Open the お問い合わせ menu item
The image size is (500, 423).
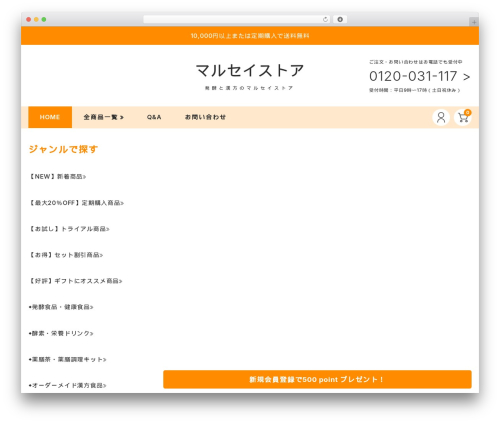click(x=205, y=117)
